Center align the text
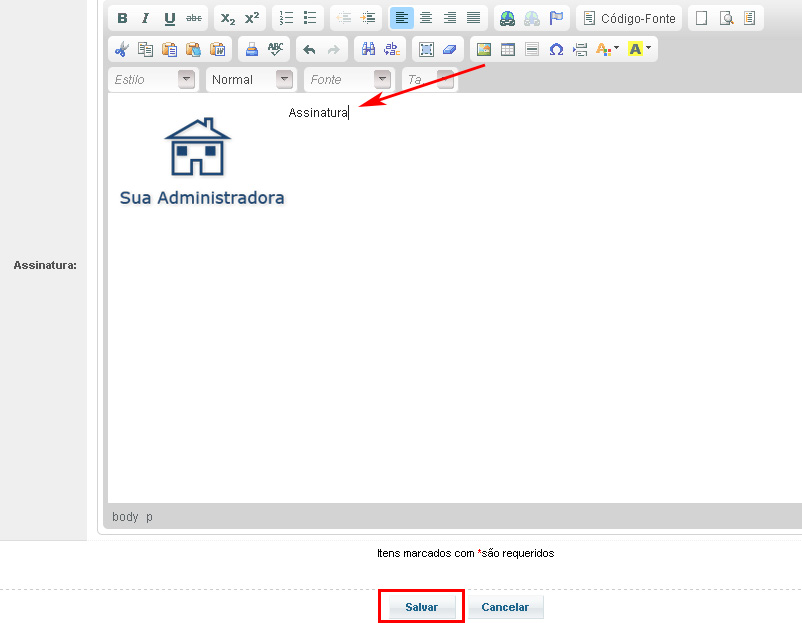802x623 pixels. point(426,18)
